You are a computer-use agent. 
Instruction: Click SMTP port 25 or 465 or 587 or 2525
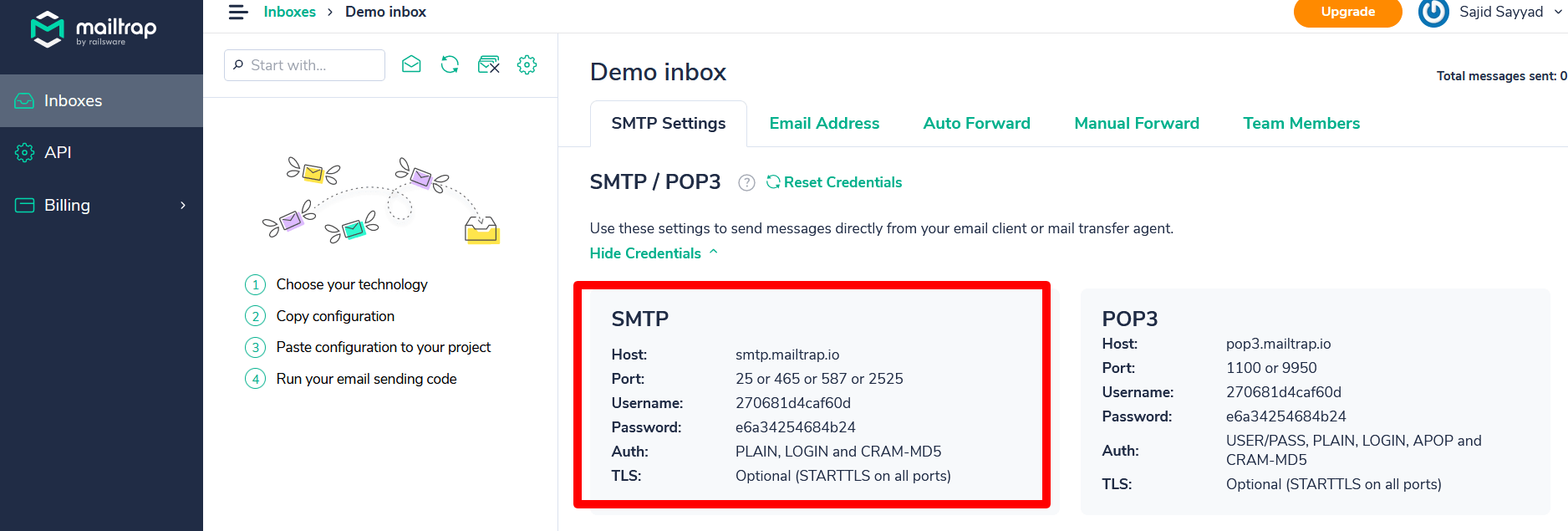tap(819, 379)
